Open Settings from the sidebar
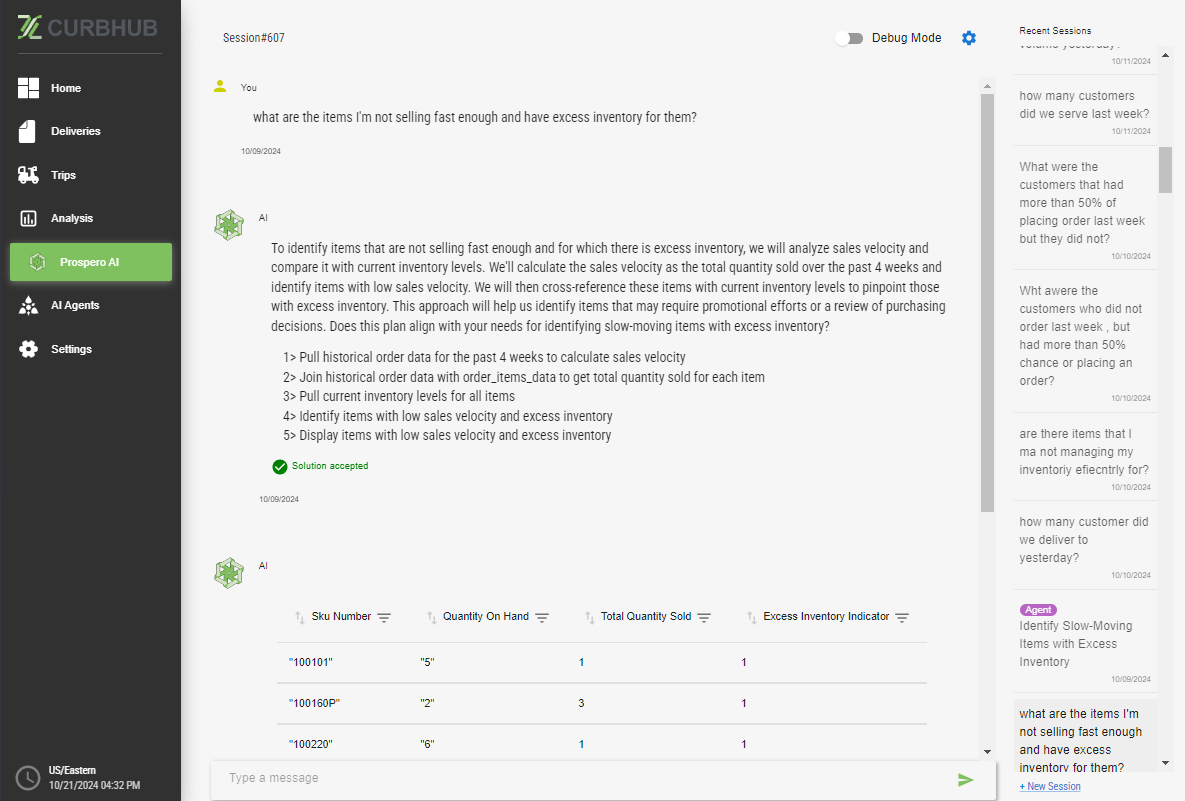 [x=71, y=349]
